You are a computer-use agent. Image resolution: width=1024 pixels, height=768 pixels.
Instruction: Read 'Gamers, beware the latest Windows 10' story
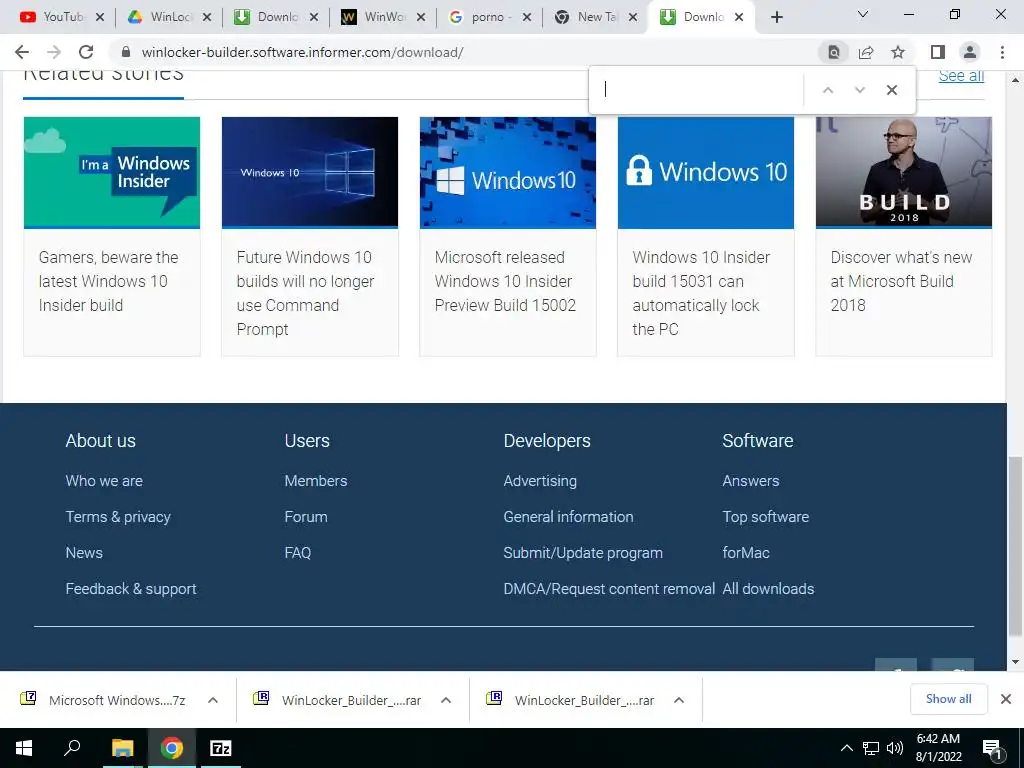coord(108,281)
